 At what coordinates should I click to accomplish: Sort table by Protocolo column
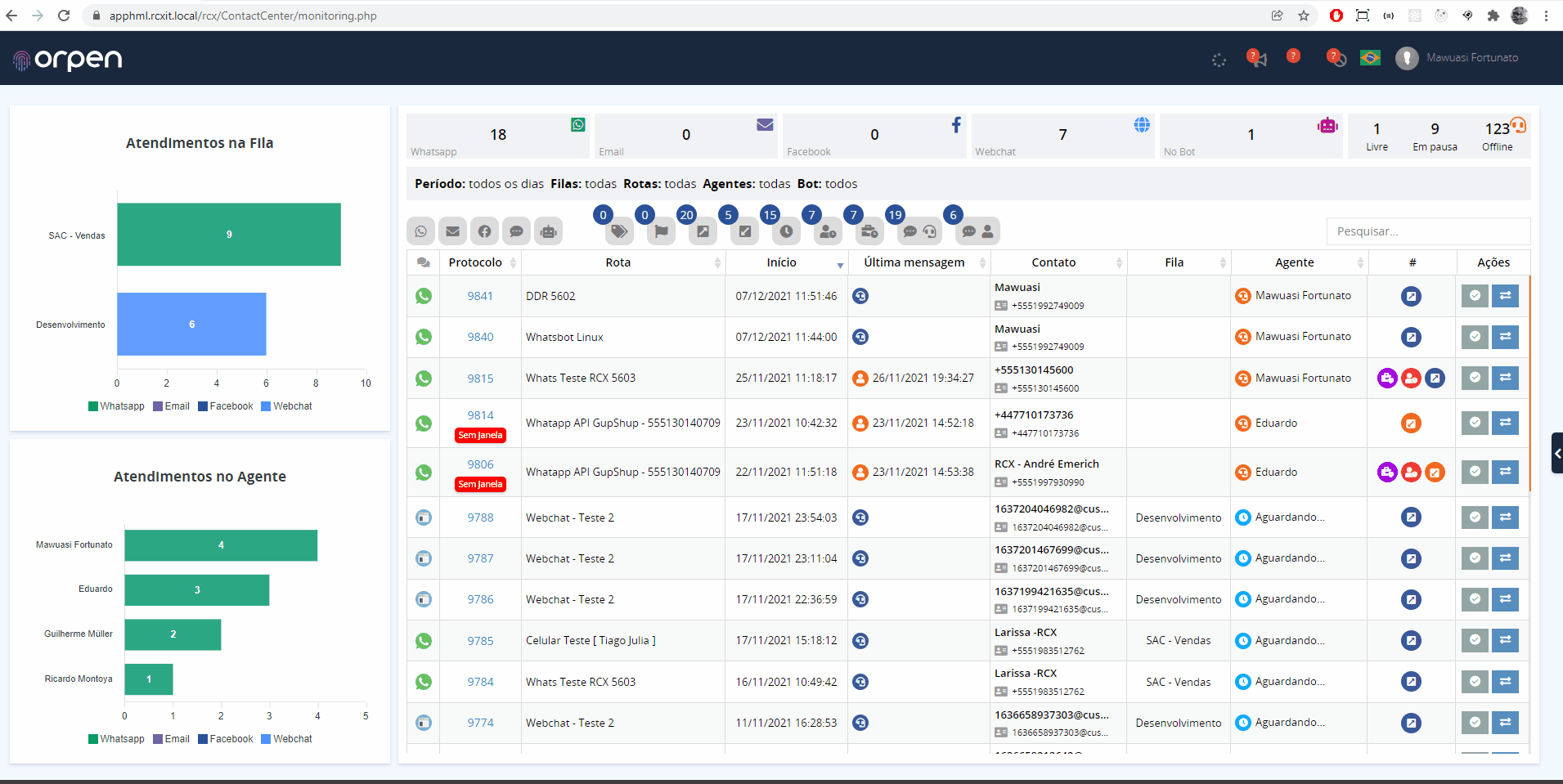coord(480,262)
